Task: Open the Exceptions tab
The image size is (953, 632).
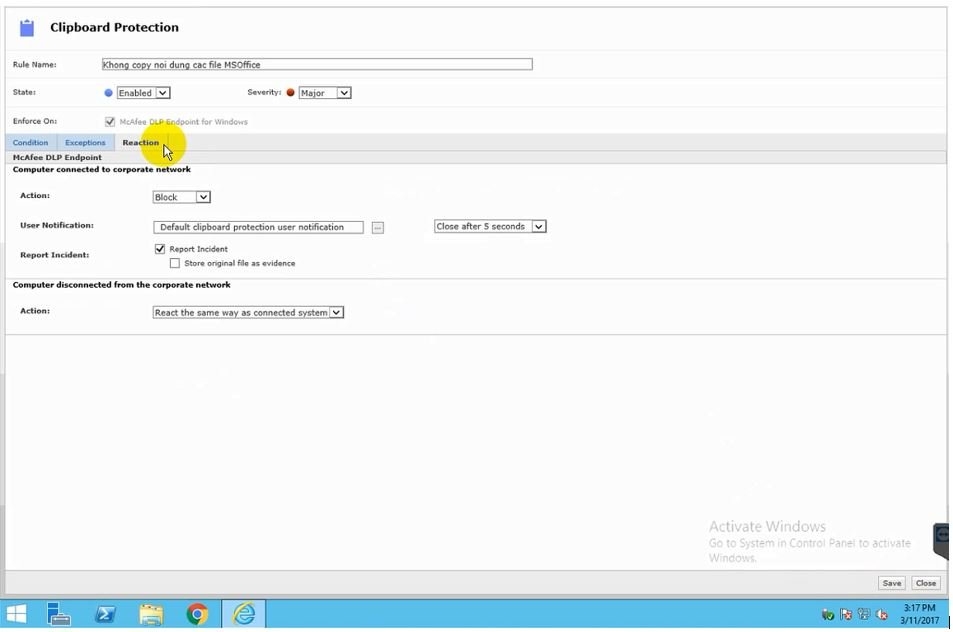Action: 85,143
